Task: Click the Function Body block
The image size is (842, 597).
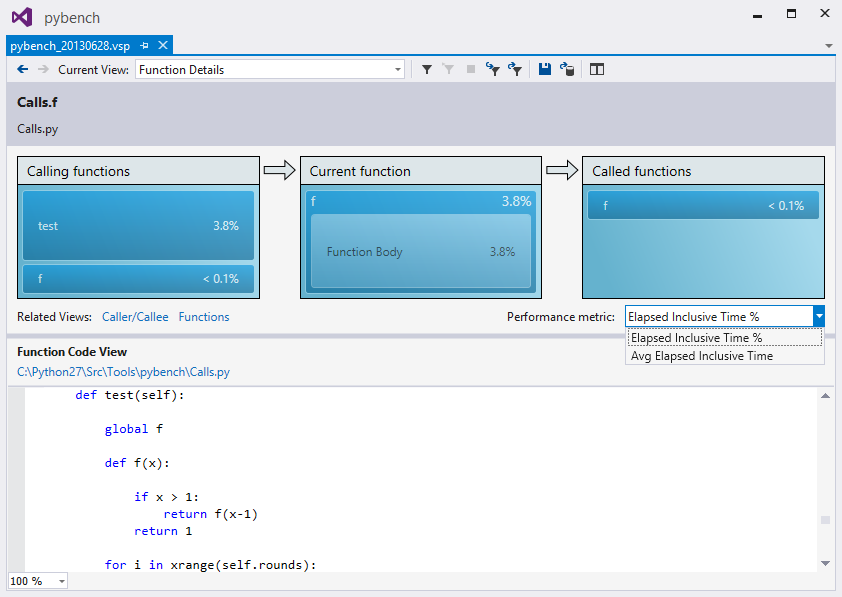Action: tap(421, 251)
